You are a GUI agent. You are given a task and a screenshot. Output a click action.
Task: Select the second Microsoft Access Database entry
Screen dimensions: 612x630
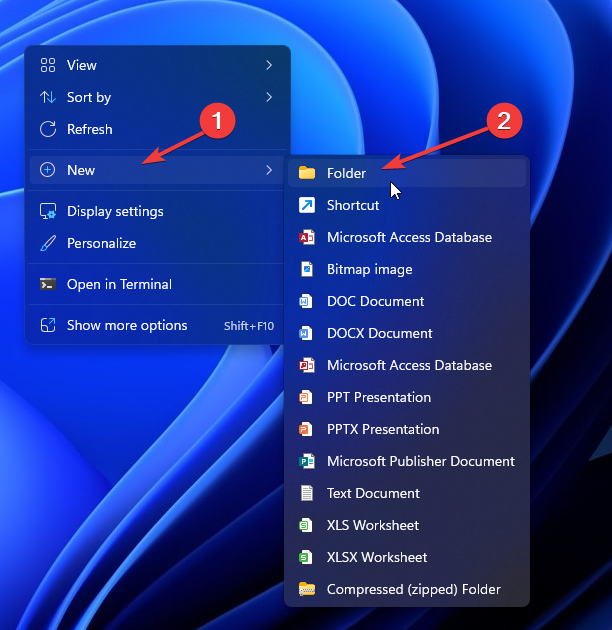[407, 365]
